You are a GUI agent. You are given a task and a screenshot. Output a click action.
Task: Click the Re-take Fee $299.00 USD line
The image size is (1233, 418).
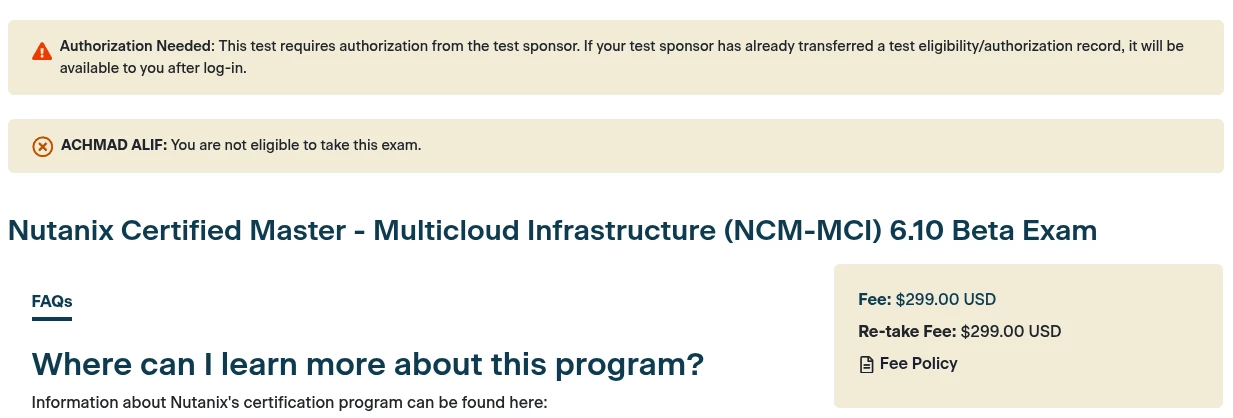959,331
